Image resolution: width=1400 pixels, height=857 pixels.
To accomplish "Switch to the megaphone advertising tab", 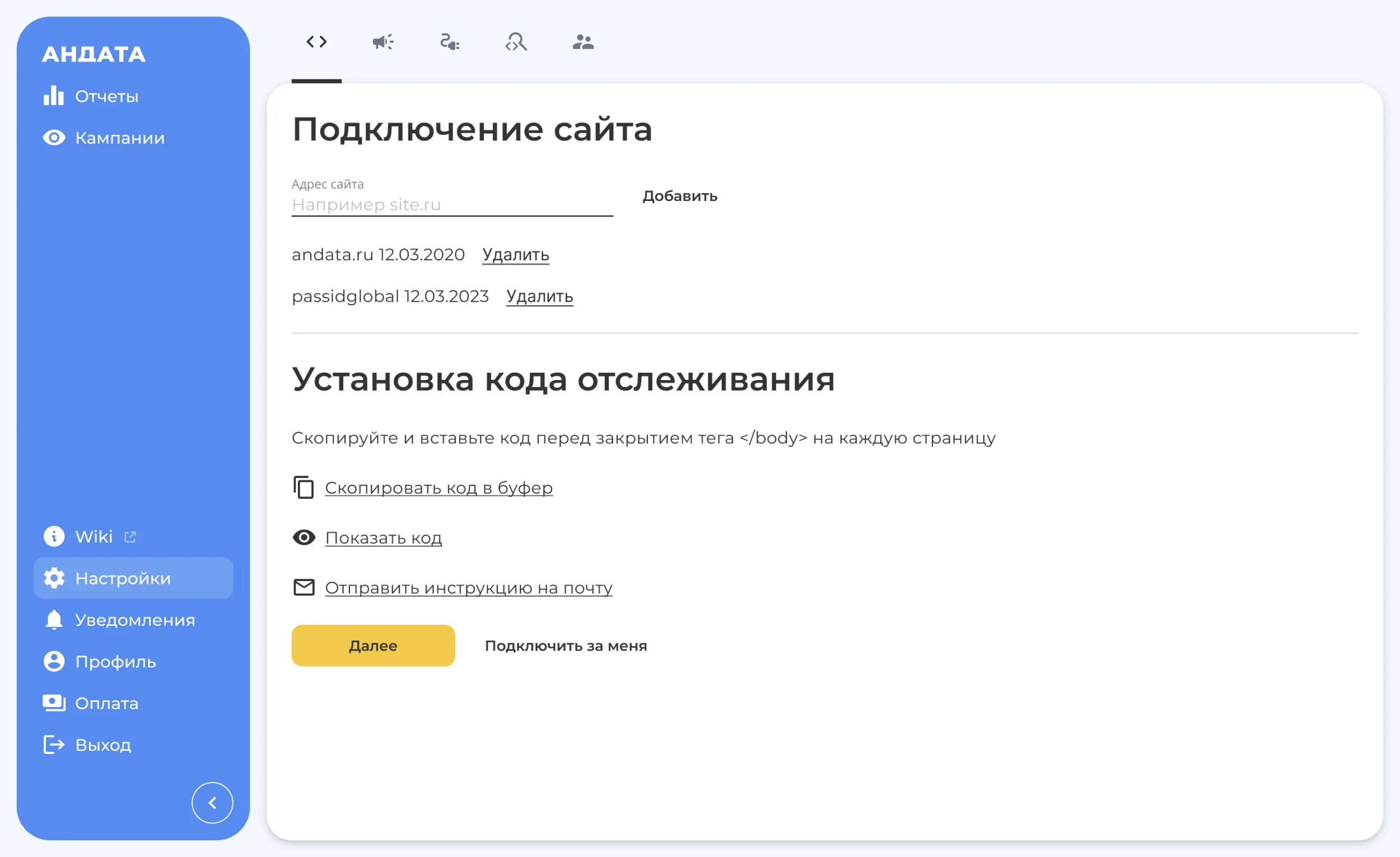I will point(383,42).
